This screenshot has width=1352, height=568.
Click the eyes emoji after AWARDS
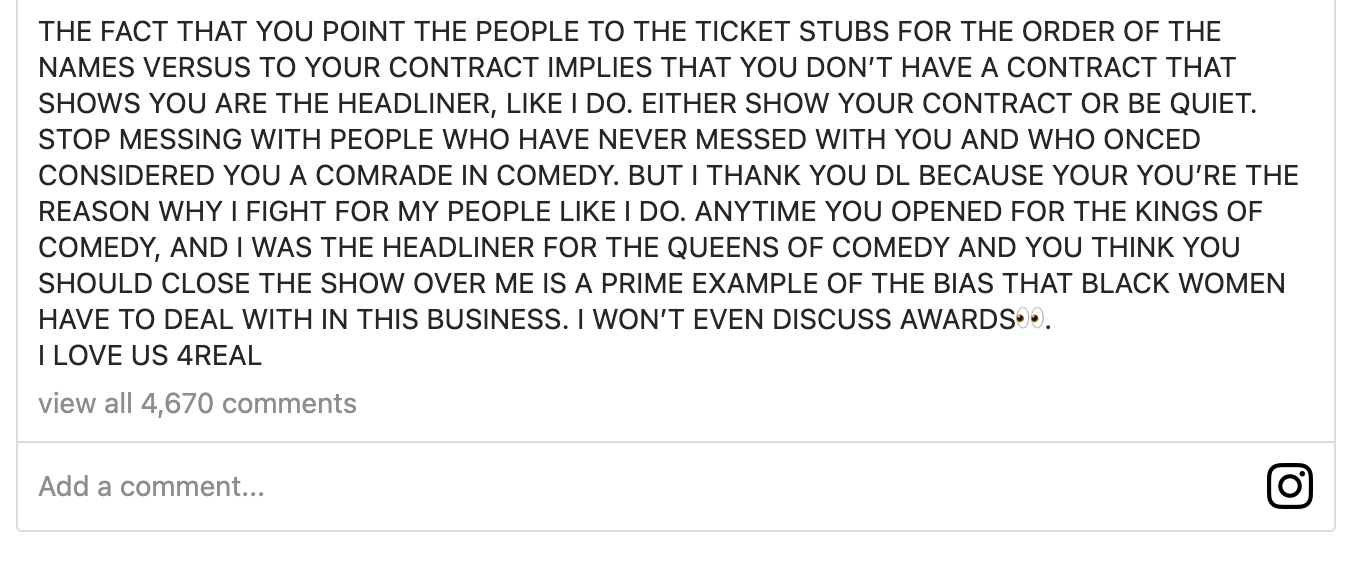[x=1029, y=320]
